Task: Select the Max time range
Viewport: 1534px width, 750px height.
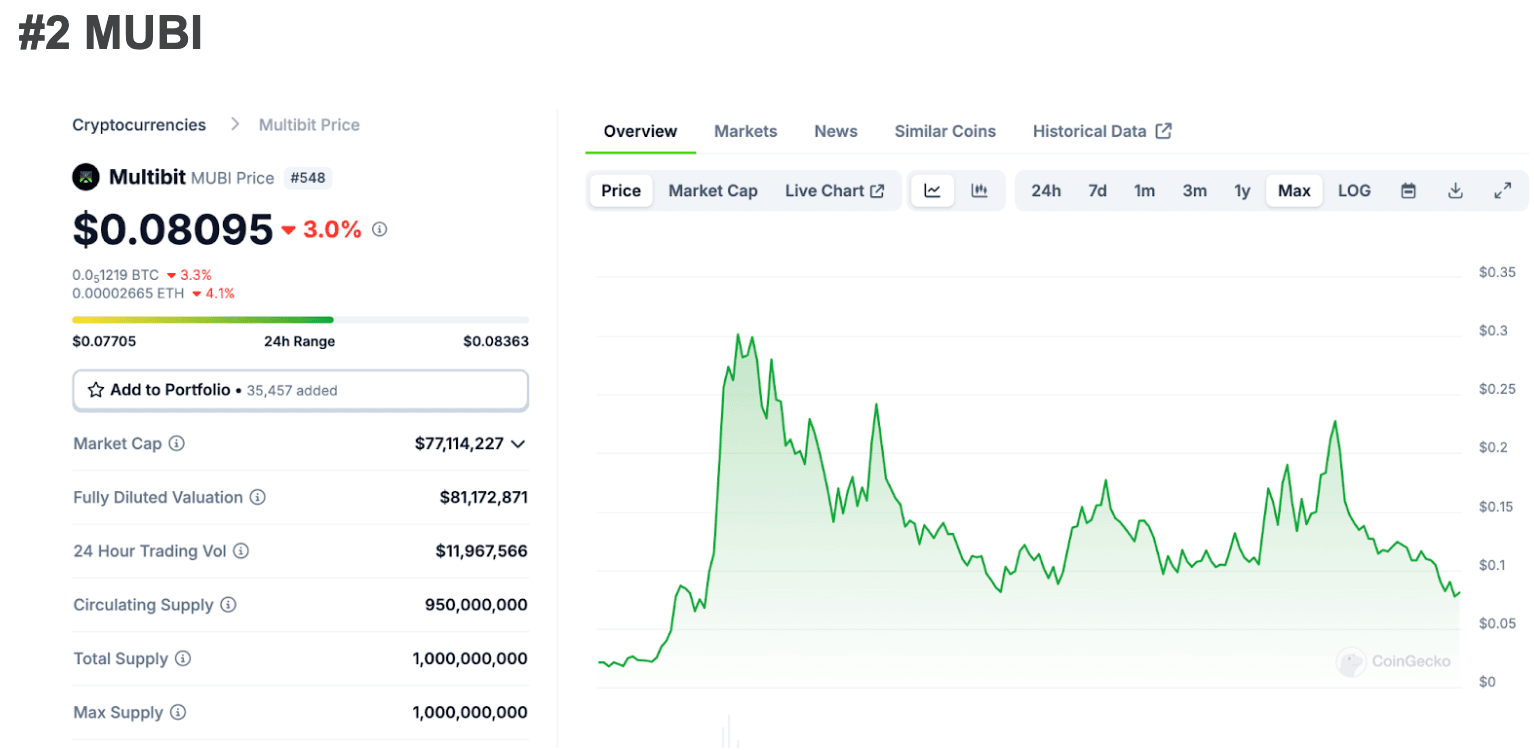Action: click(1294, 191)
